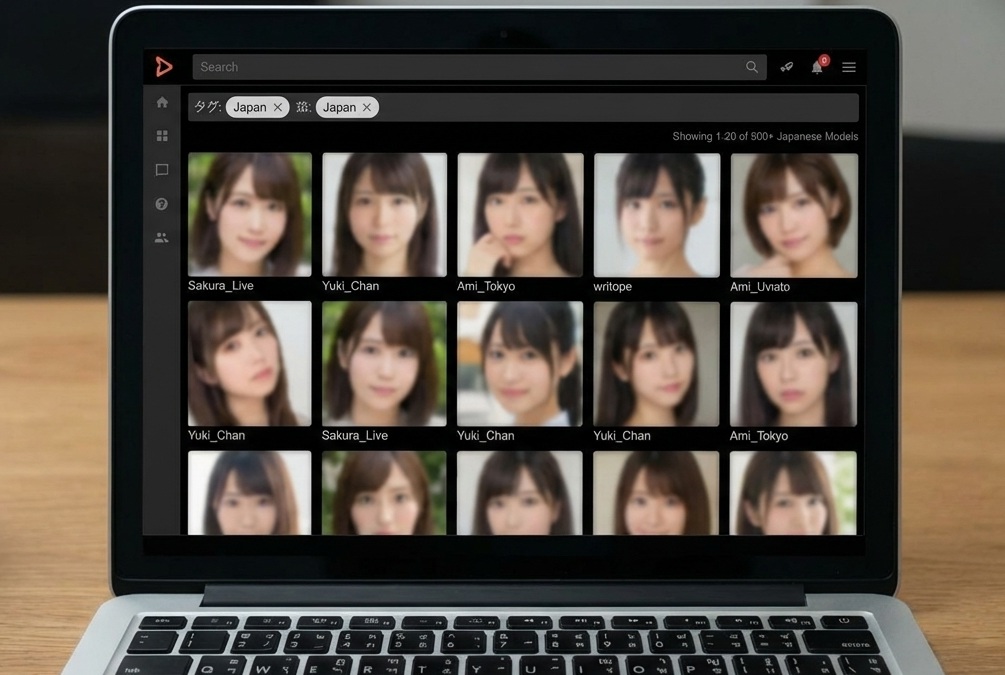Open the top-row Sakura_Live thumbnail
1005x675 pixels.
[250, 214]
